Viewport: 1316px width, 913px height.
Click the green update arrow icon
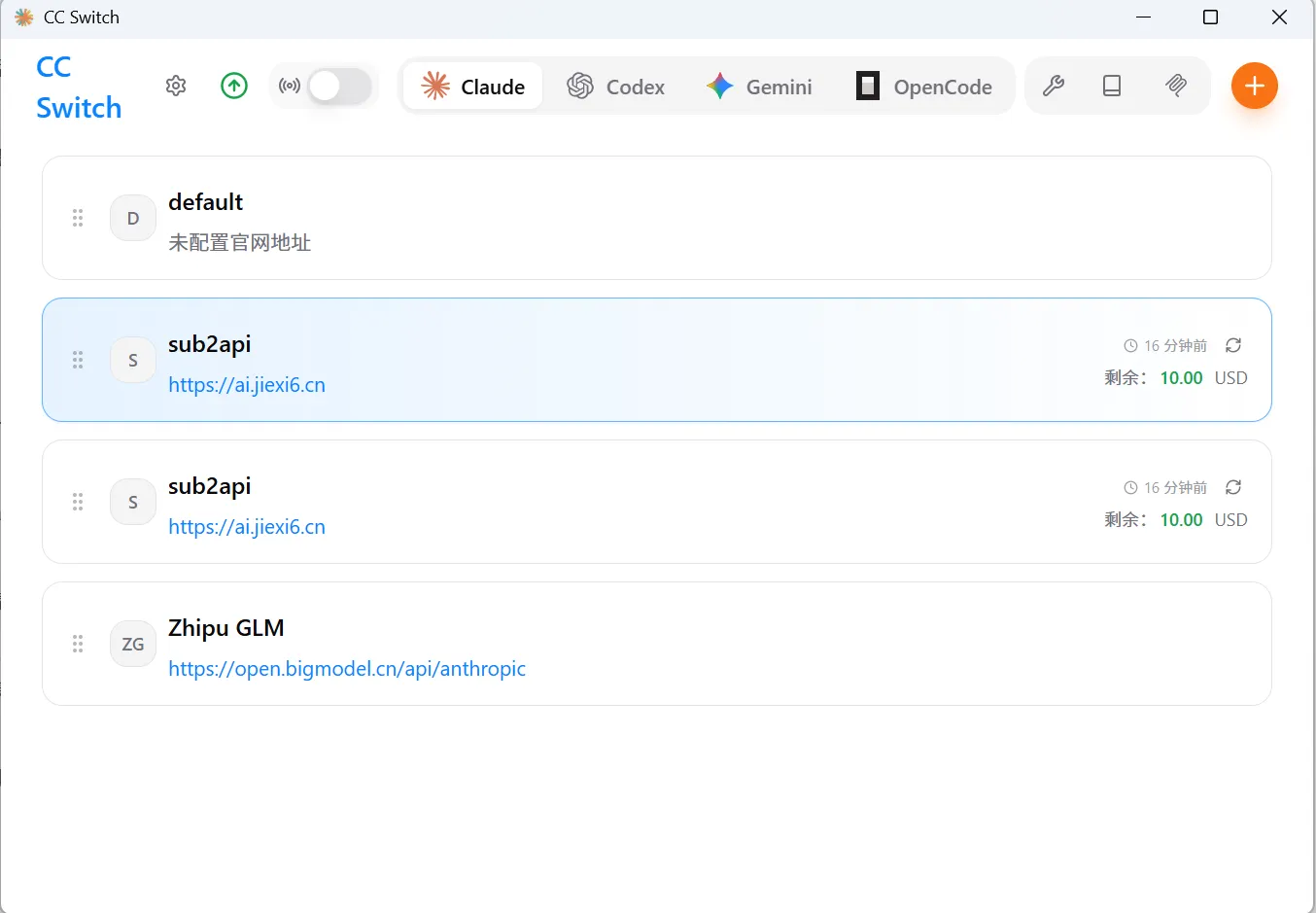pyautogui.click(x=234, y=86)
